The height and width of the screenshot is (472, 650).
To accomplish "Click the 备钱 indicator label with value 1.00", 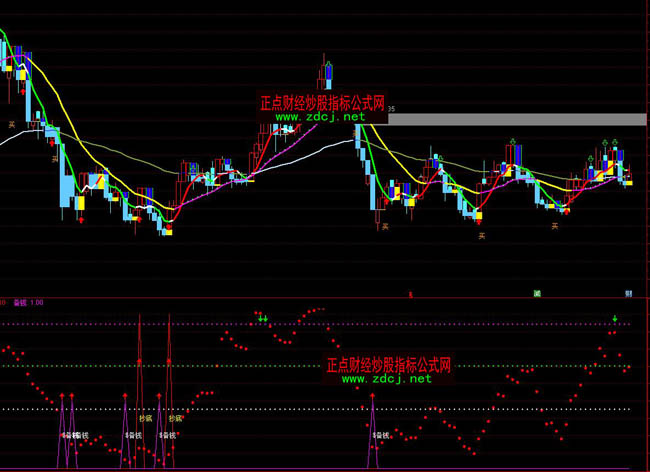I will click(x=27, y=302).
